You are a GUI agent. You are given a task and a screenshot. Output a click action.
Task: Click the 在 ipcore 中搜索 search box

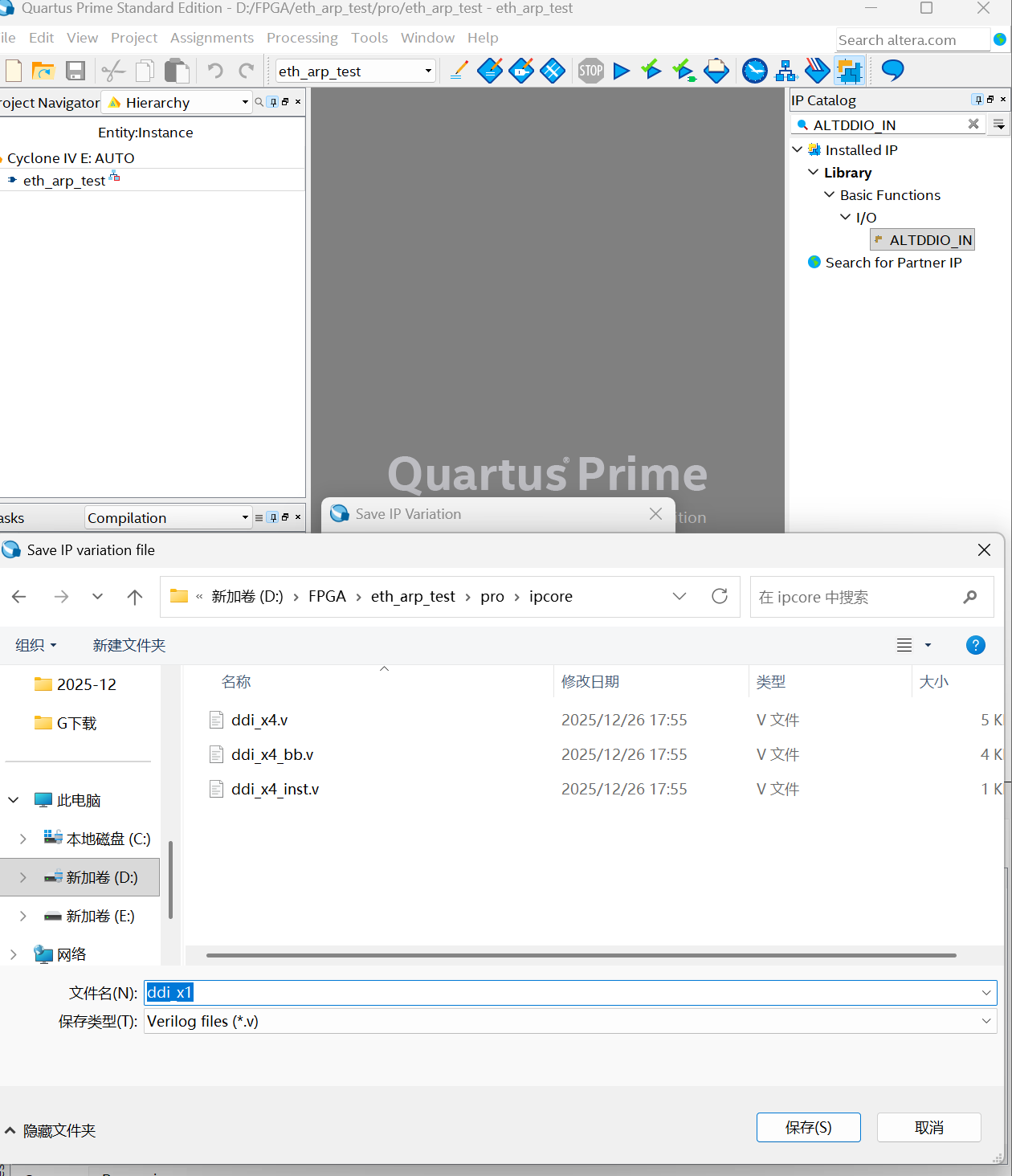pos(871,597)
